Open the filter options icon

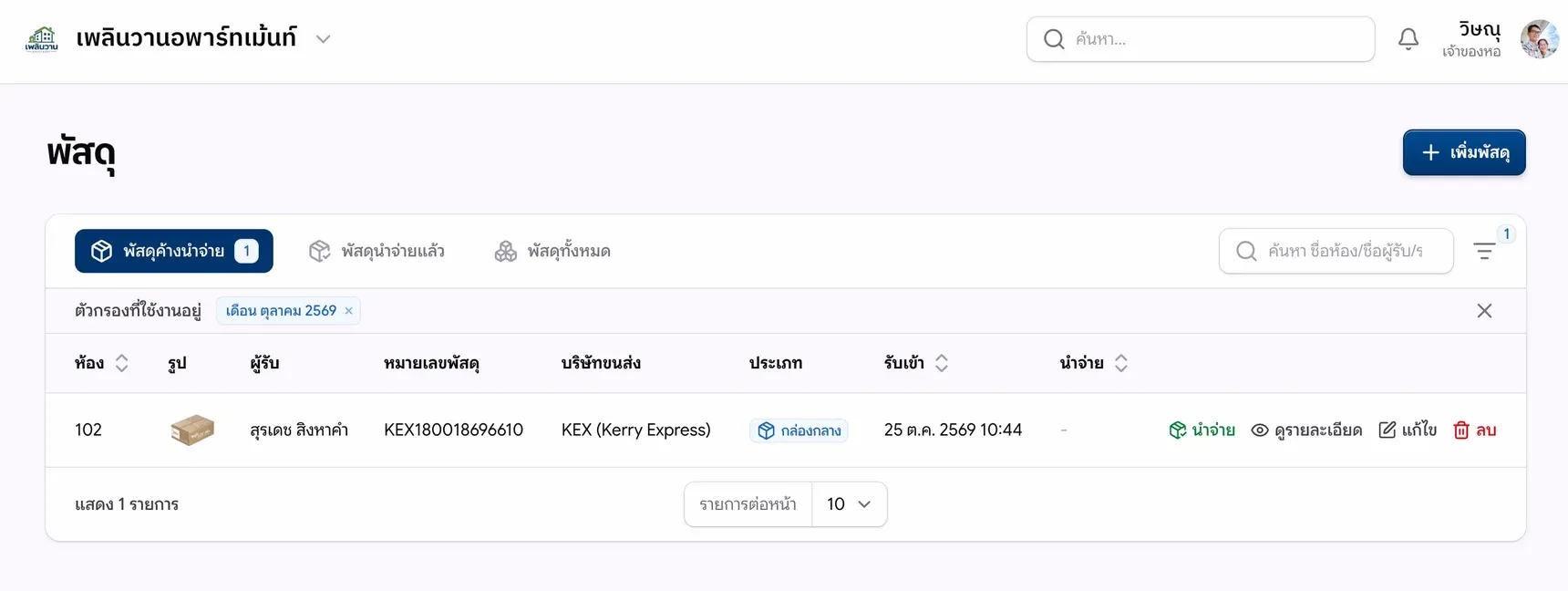click(1484, 251)
